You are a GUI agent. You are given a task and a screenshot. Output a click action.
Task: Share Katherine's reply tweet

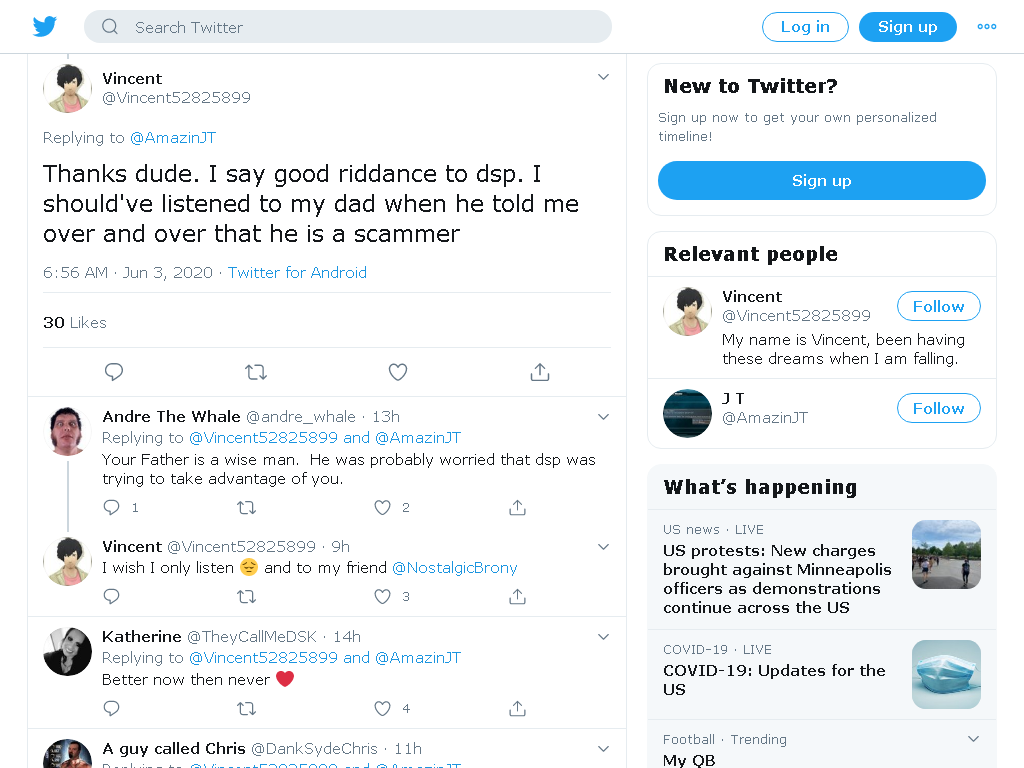coord(517,709)
